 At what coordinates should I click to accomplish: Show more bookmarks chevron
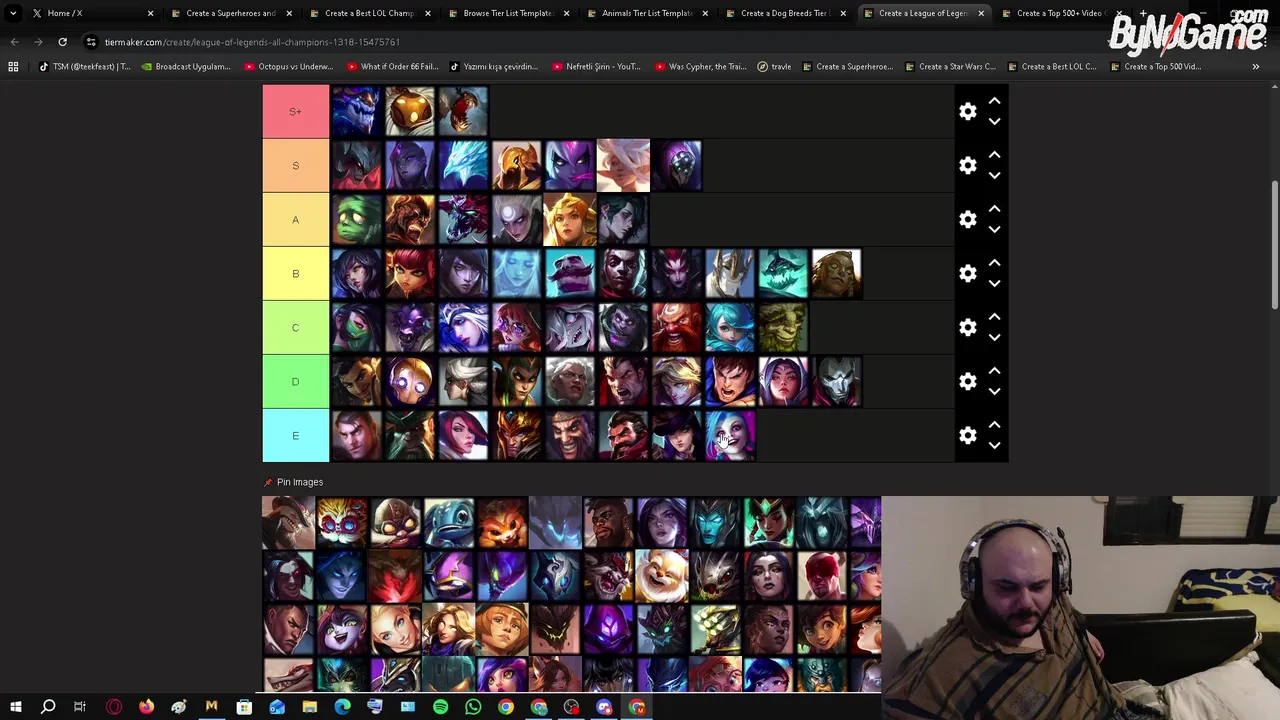click(x=1255, y=67)
